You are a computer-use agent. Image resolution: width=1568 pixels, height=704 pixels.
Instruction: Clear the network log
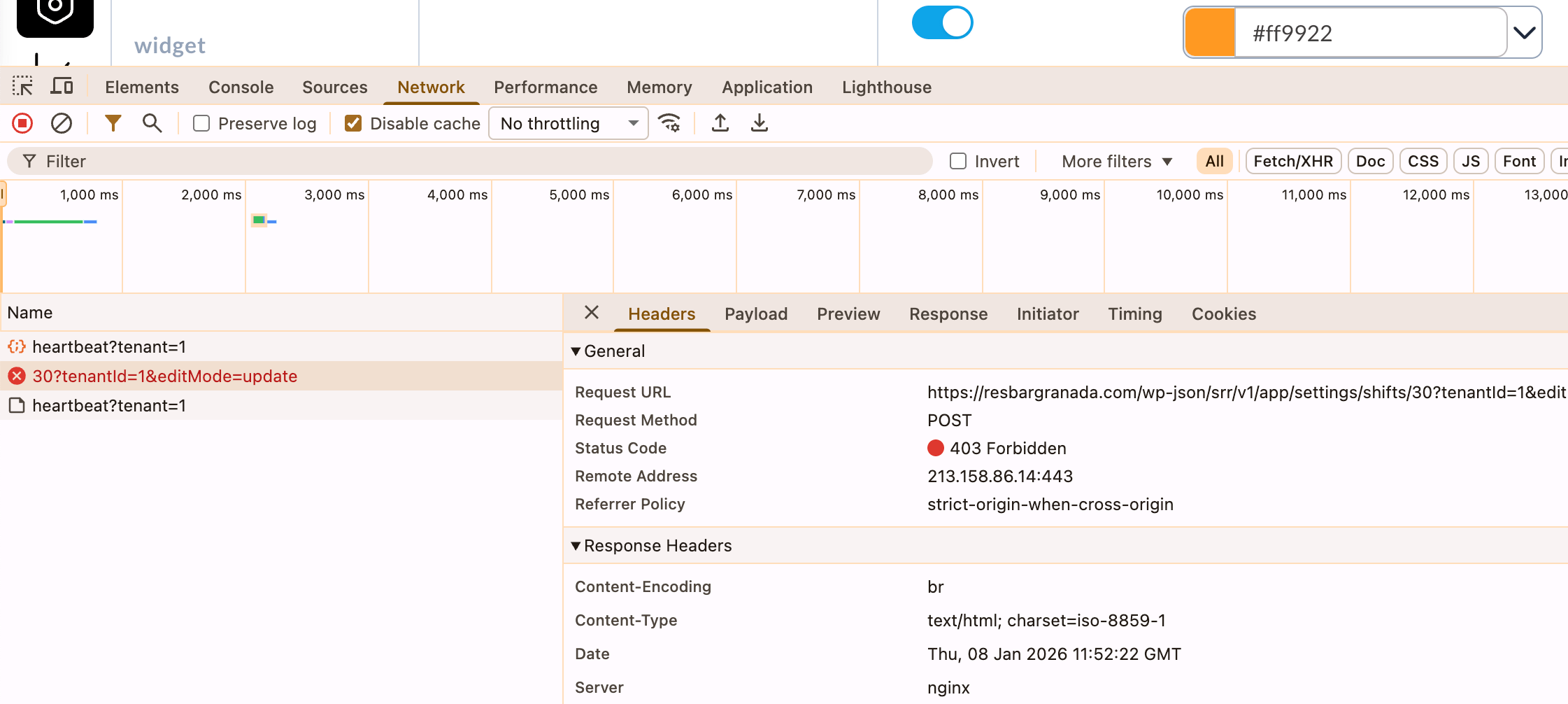tap(62, 124)
